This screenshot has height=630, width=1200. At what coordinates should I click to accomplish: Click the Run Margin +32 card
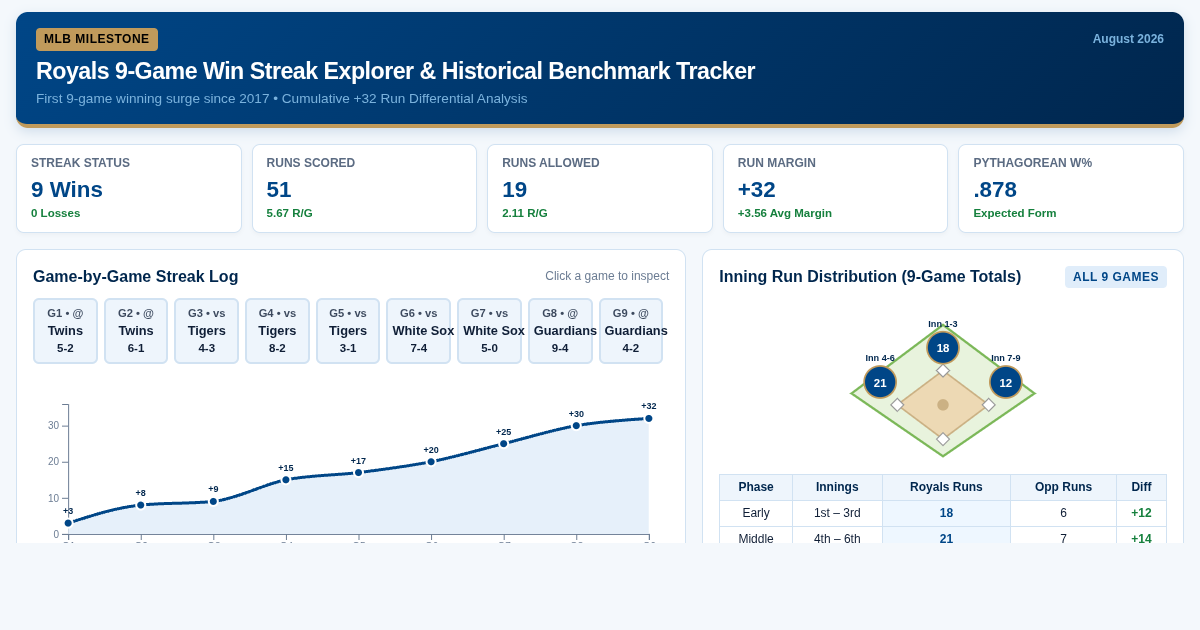click(836, 188)
